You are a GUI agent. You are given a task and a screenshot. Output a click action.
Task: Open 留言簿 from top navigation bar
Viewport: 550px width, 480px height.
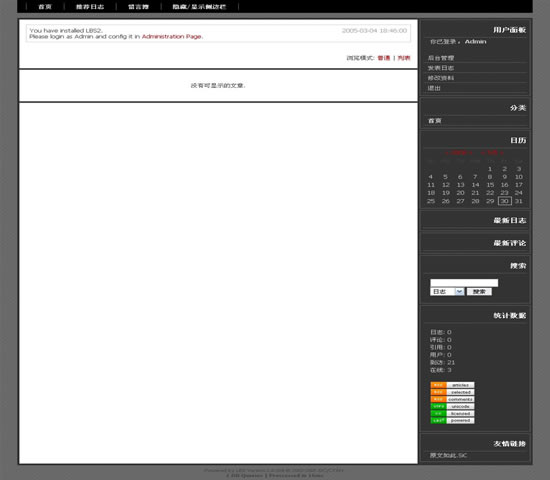138,7
